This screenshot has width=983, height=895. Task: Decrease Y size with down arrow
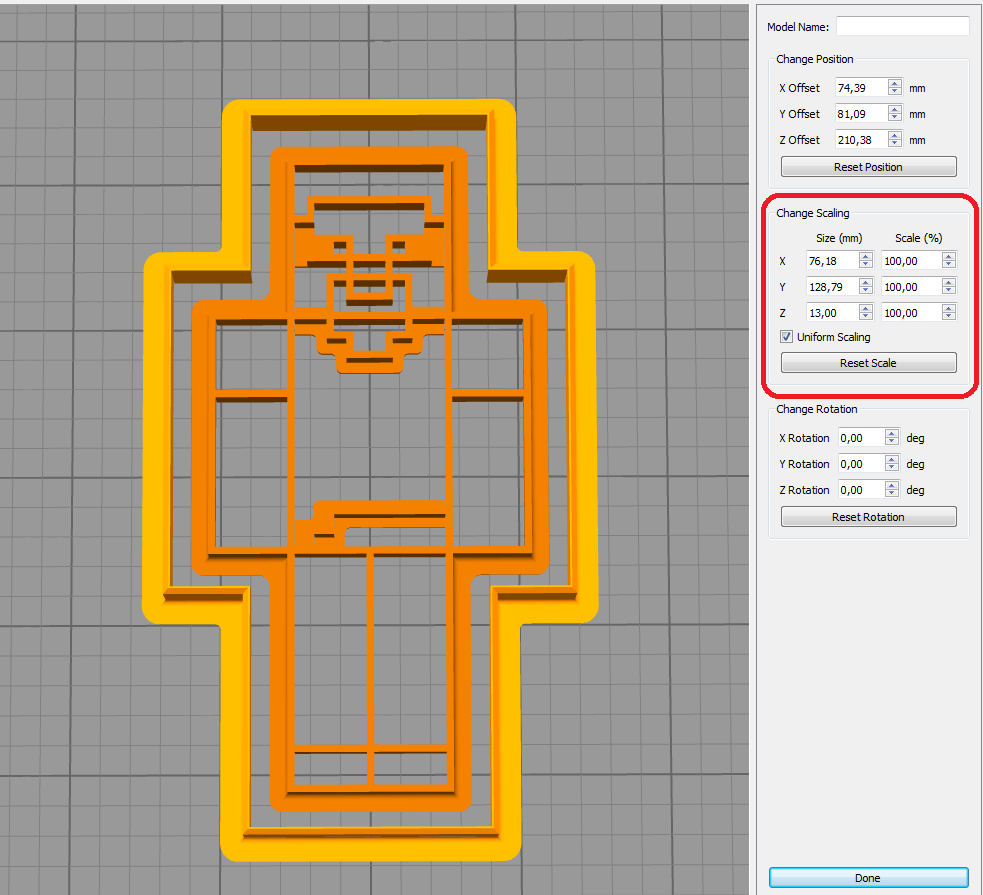(x=866, y=291)
